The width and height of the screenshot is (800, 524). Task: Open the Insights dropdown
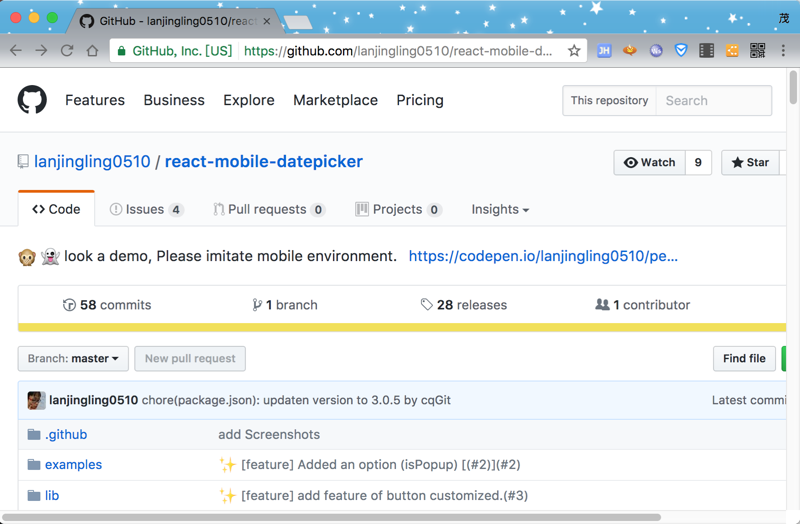(500, 210)
